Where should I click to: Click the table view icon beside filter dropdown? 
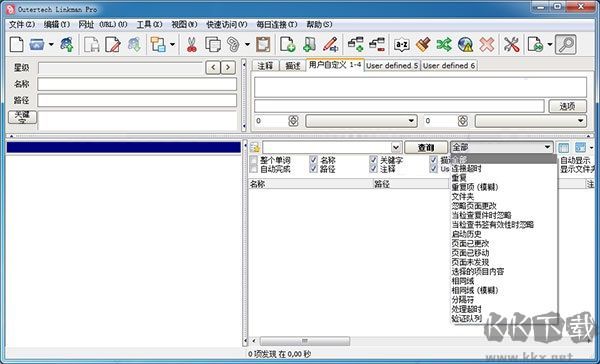(x=563, y=148)
